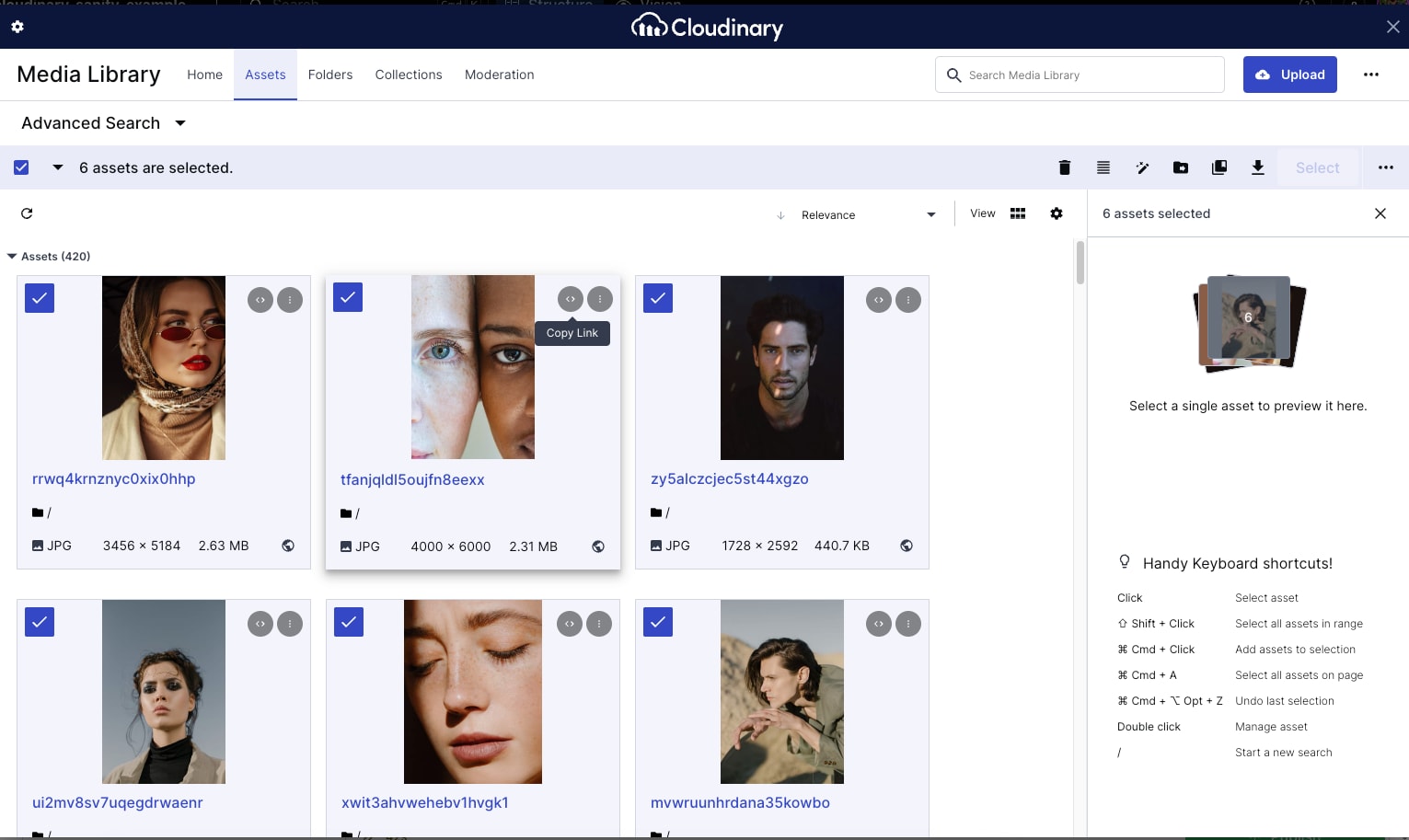Collapse the Assets (420) section
The height and width of the screenshot is (840, 1409).
(x=13, y=256)
